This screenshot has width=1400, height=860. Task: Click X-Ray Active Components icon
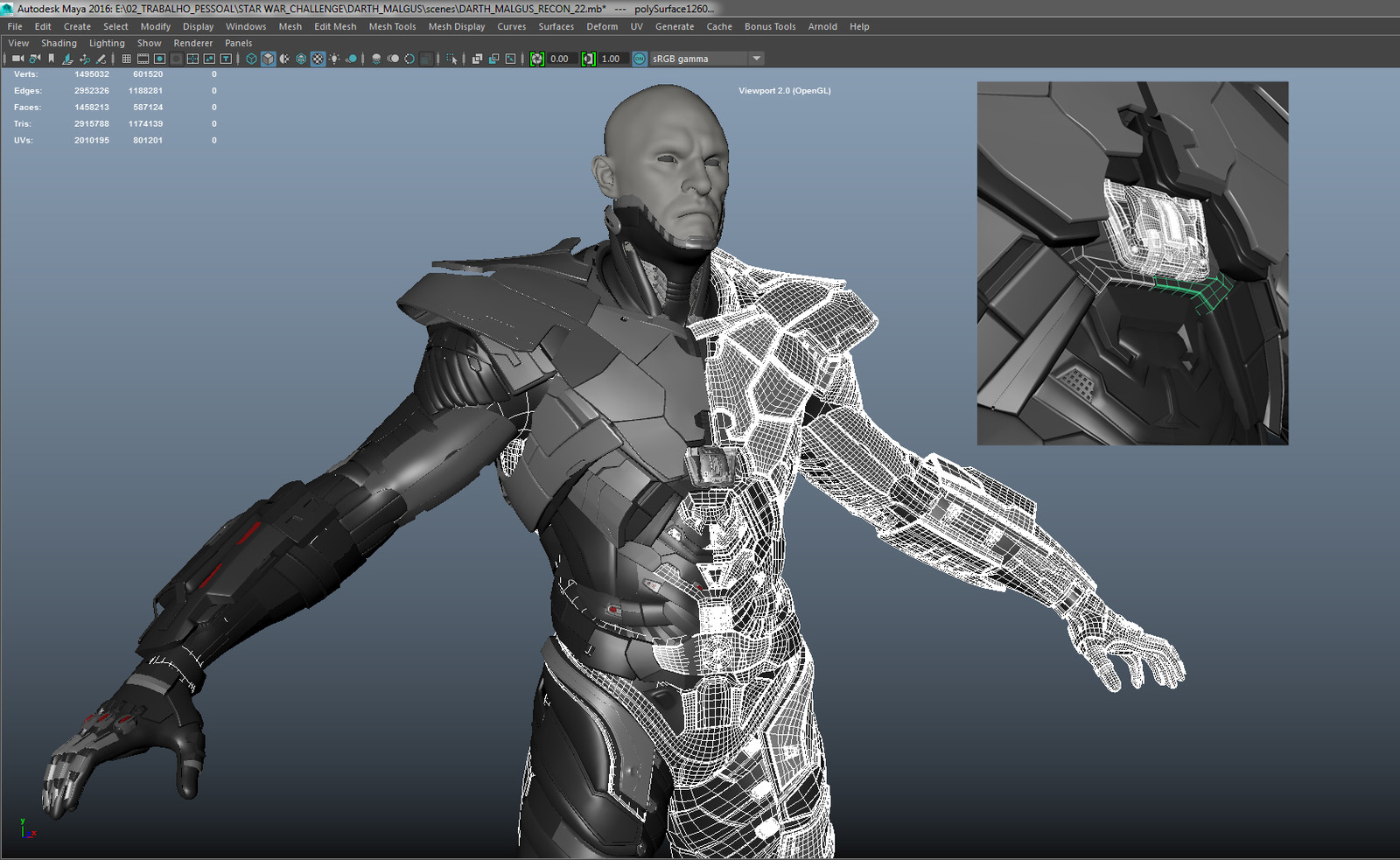coord(493,59)
